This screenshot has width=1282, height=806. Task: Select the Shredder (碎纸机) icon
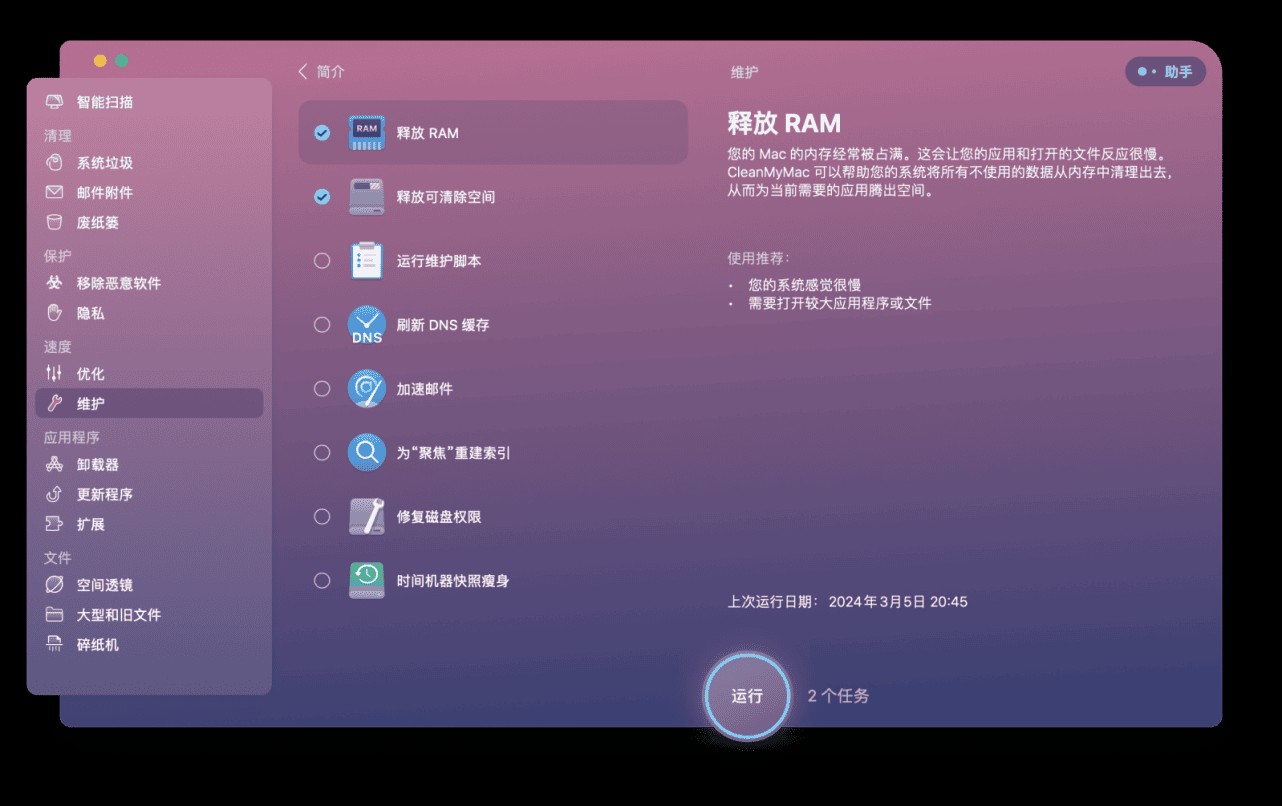pyautogui.click(x=55, y=645)
